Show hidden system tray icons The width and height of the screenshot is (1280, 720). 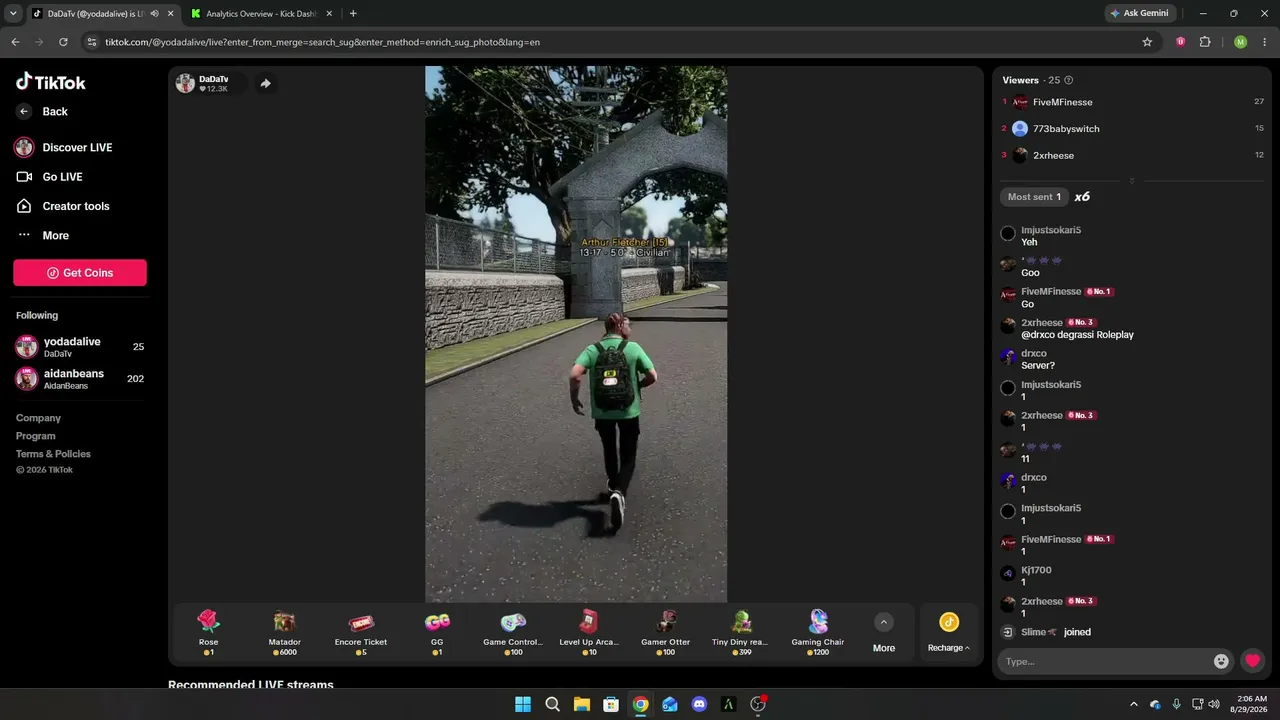point(1133,704)
